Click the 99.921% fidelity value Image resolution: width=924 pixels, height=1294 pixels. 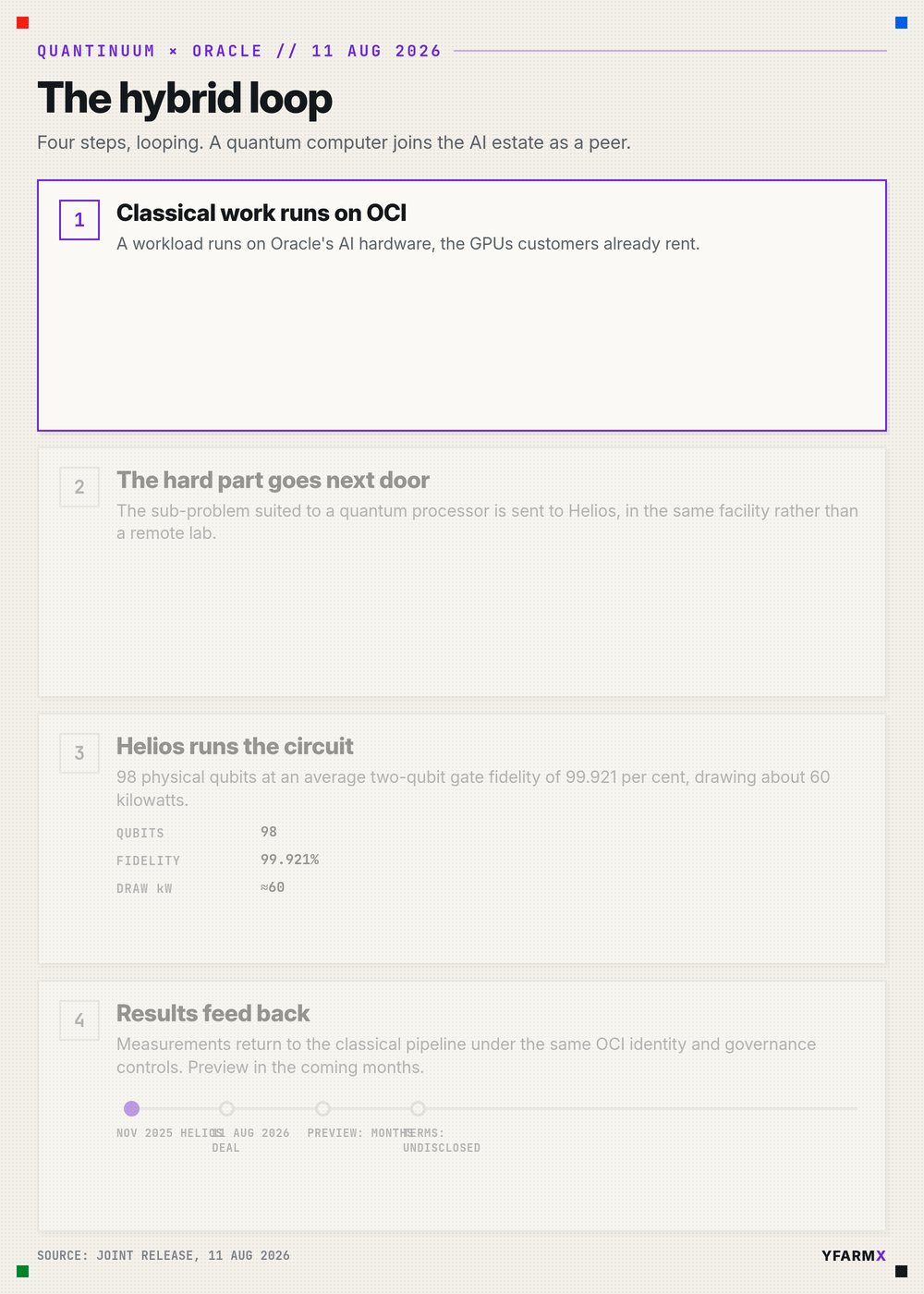[289, 860]
